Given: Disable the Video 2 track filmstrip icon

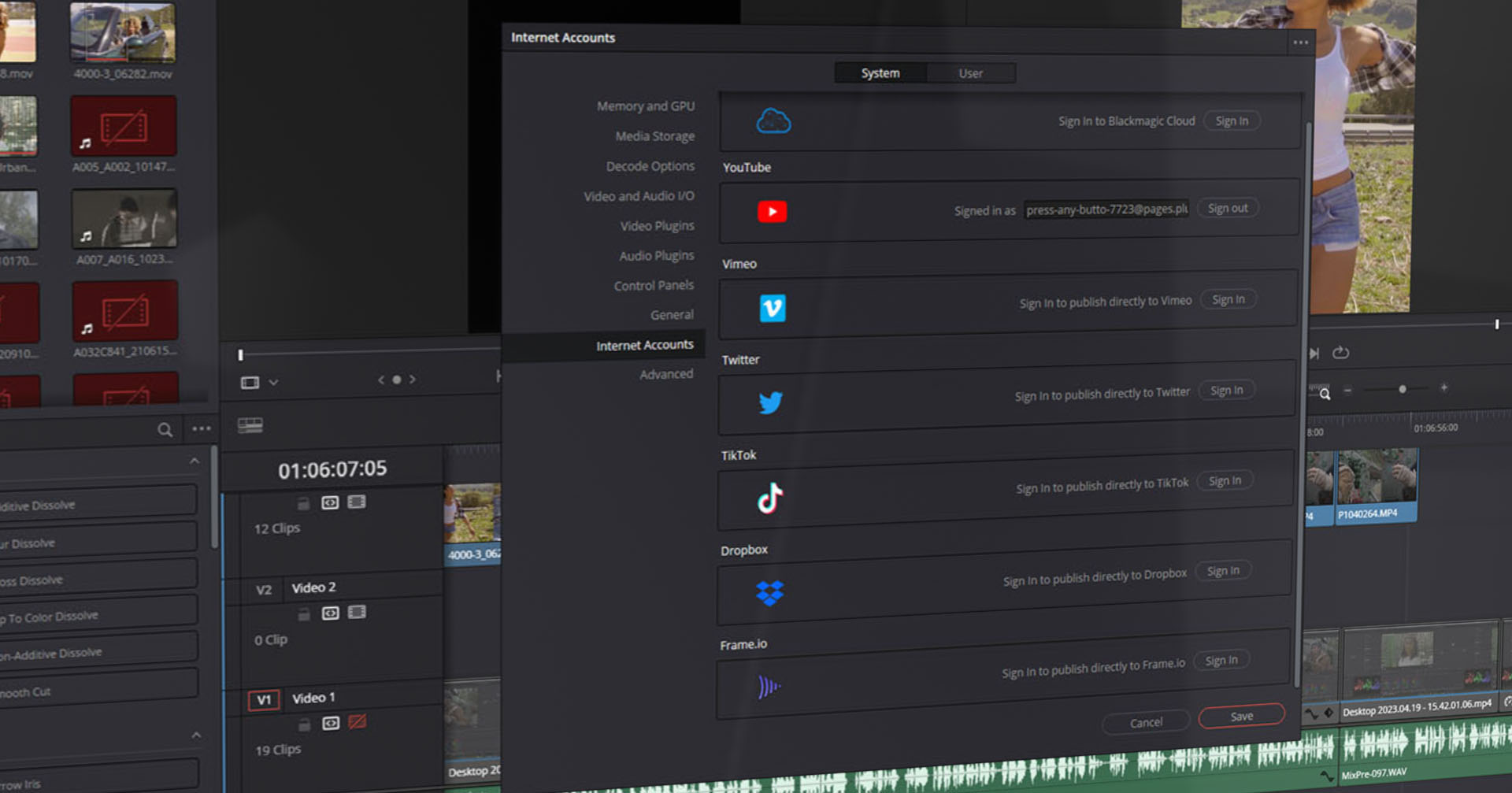Looking at the screenshot, I should pyautogui.click(x=357, y=612).
